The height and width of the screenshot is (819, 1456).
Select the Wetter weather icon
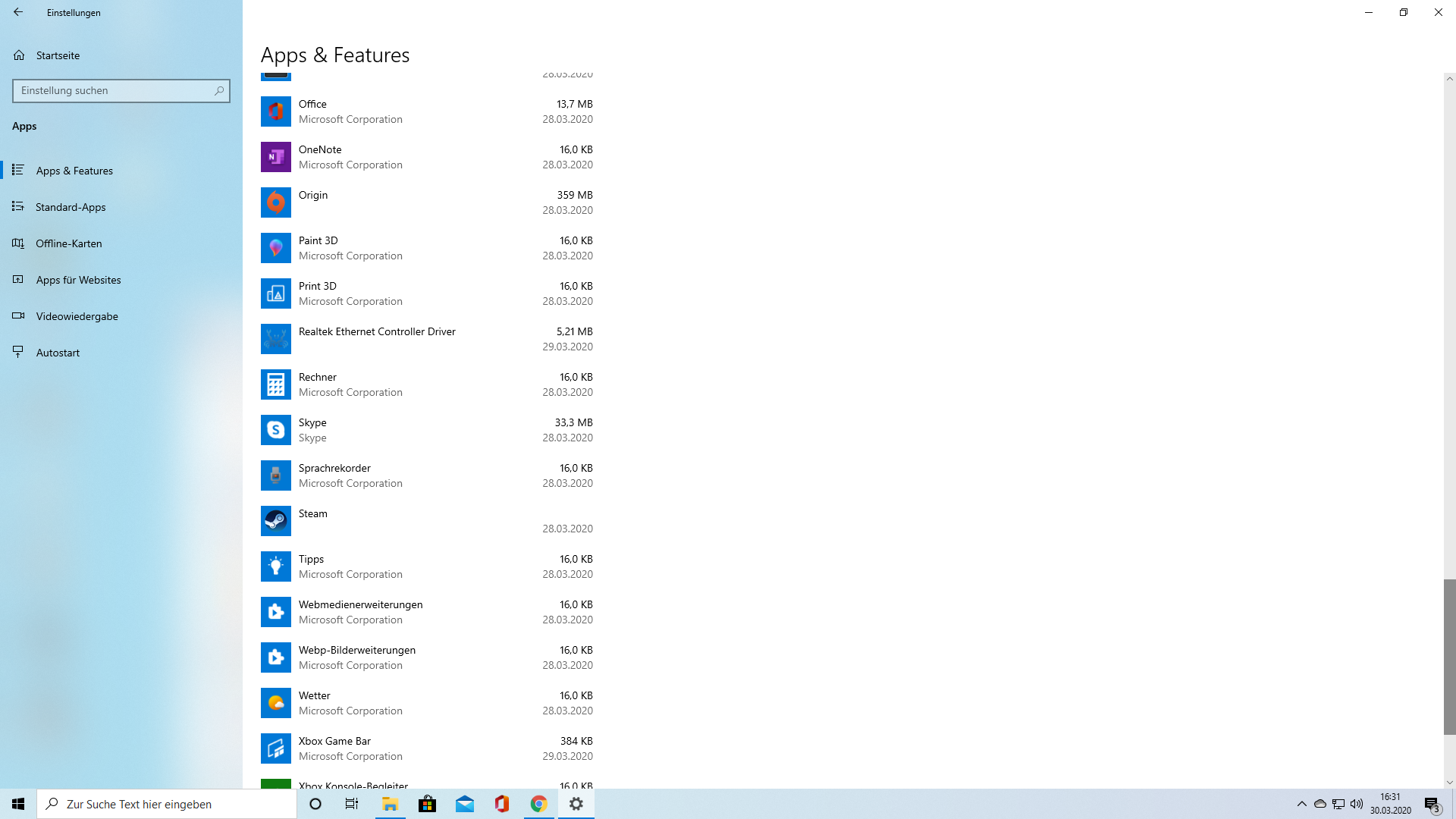coord(275,703)
